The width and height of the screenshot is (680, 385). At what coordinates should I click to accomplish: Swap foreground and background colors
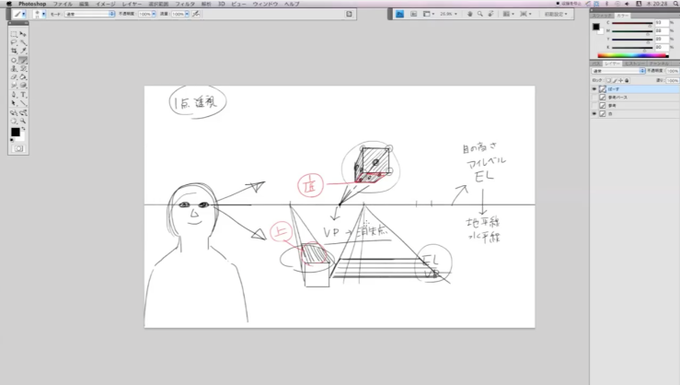[x=23, y=129]
